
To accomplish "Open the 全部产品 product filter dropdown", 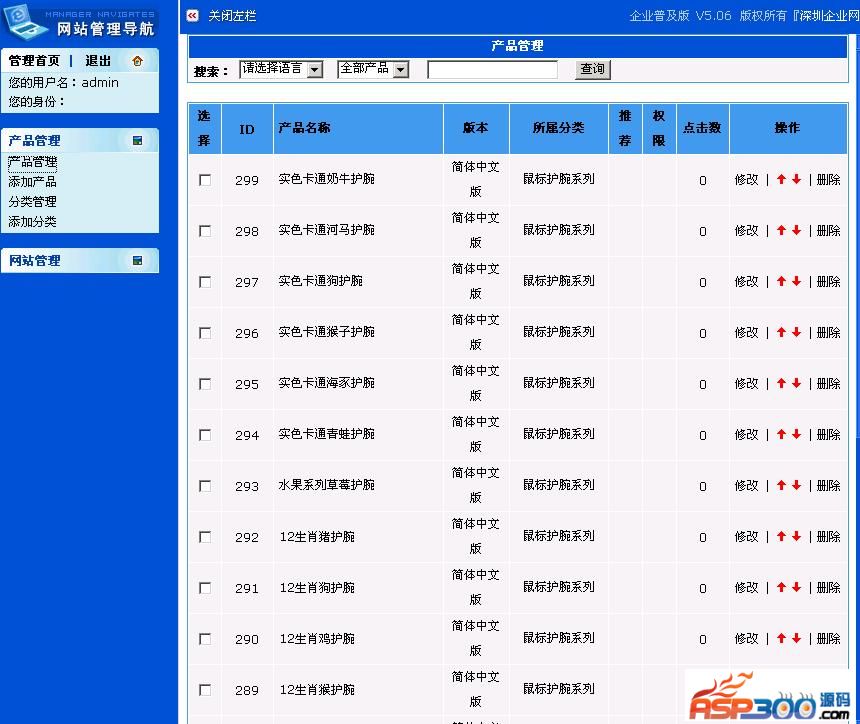I will (x=373, y=69).
